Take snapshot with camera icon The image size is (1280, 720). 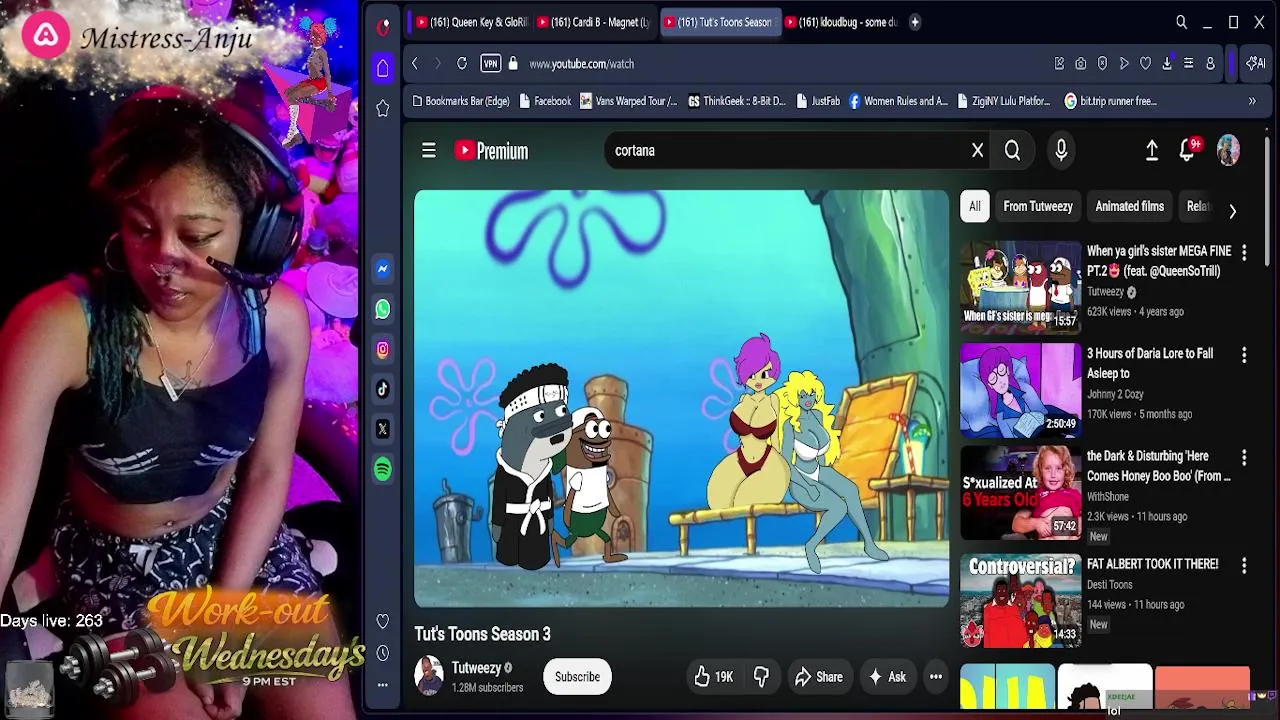pyautogui.click(x=1081, y=64)
